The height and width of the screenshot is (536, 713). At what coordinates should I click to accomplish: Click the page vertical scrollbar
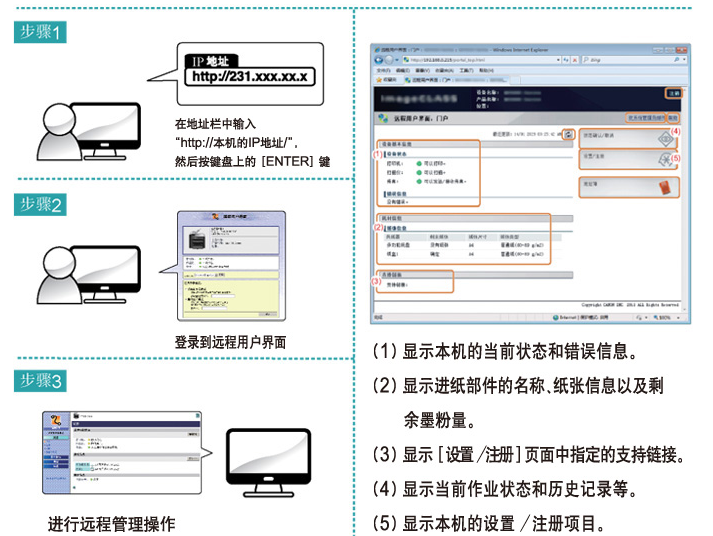(684, 198)
